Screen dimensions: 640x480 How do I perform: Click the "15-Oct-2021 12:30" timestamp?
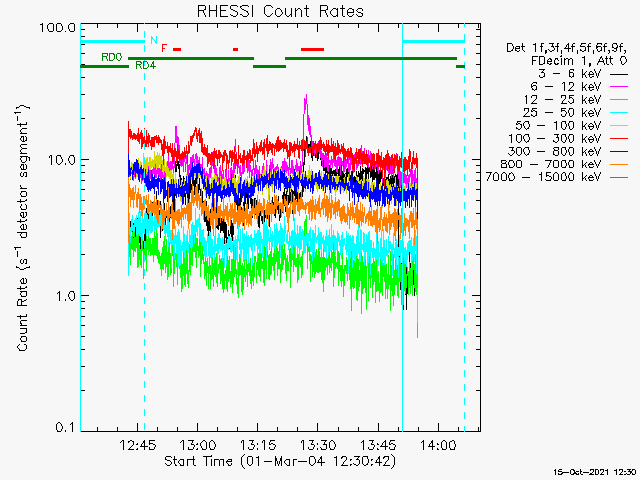[594, 472]
